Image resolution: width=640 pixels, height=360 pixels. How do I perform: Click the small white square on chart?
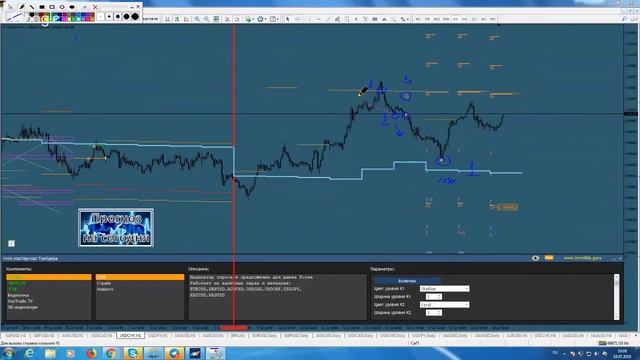(11, 243)
